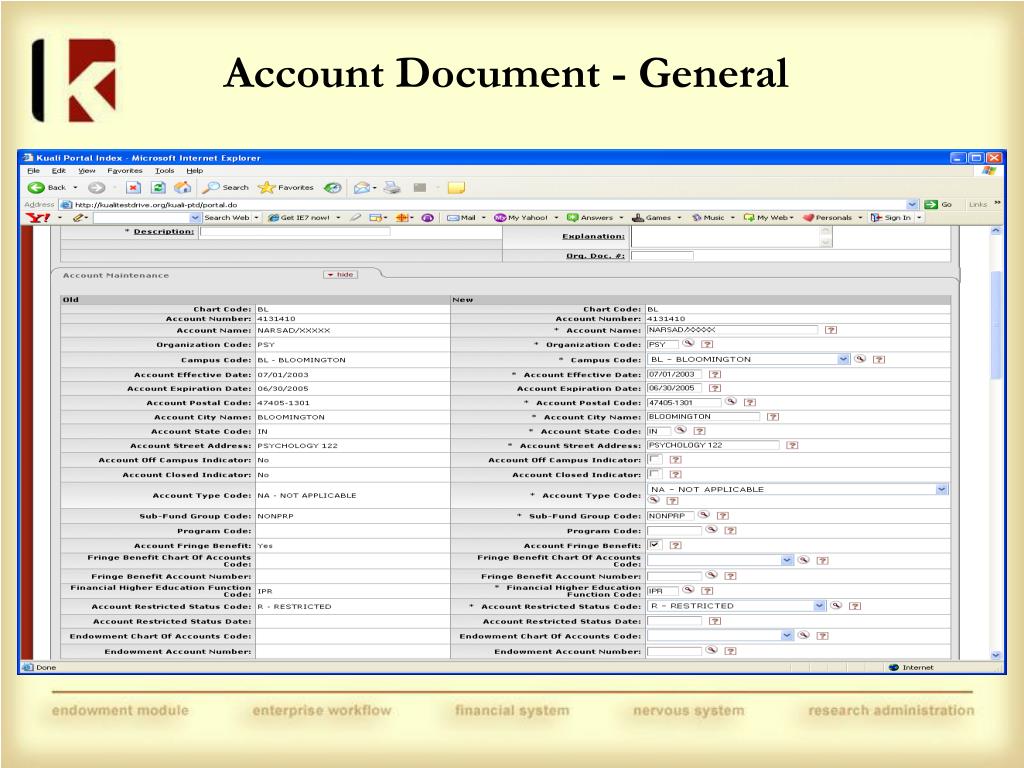Open the Back button history dropdown arrow
1024x768 pixels.
(x=75, y=187)
